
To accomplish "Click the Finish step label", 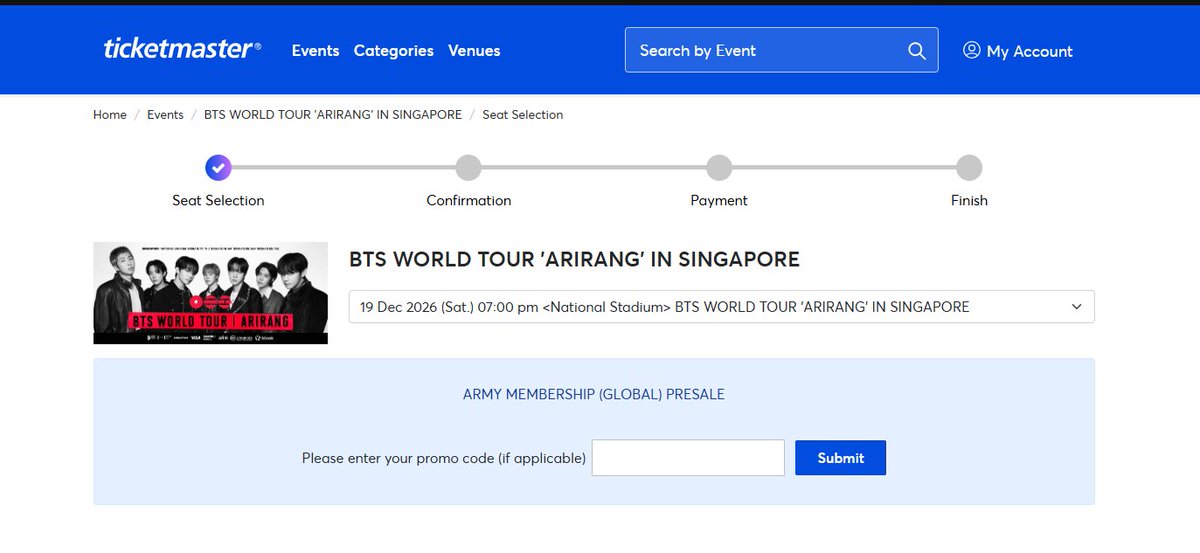I will coord(969,201).
